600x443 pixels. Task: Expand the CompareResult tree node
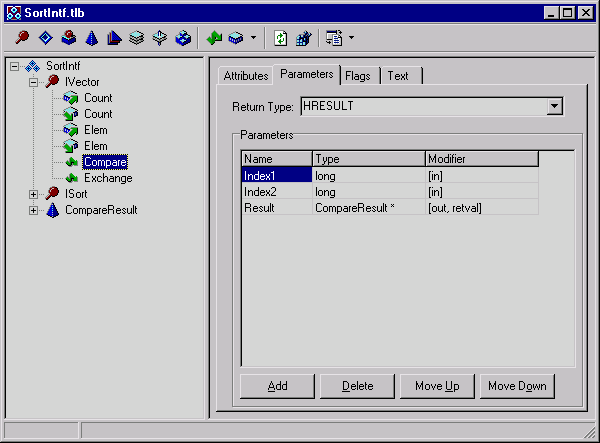tap(34, 210)
